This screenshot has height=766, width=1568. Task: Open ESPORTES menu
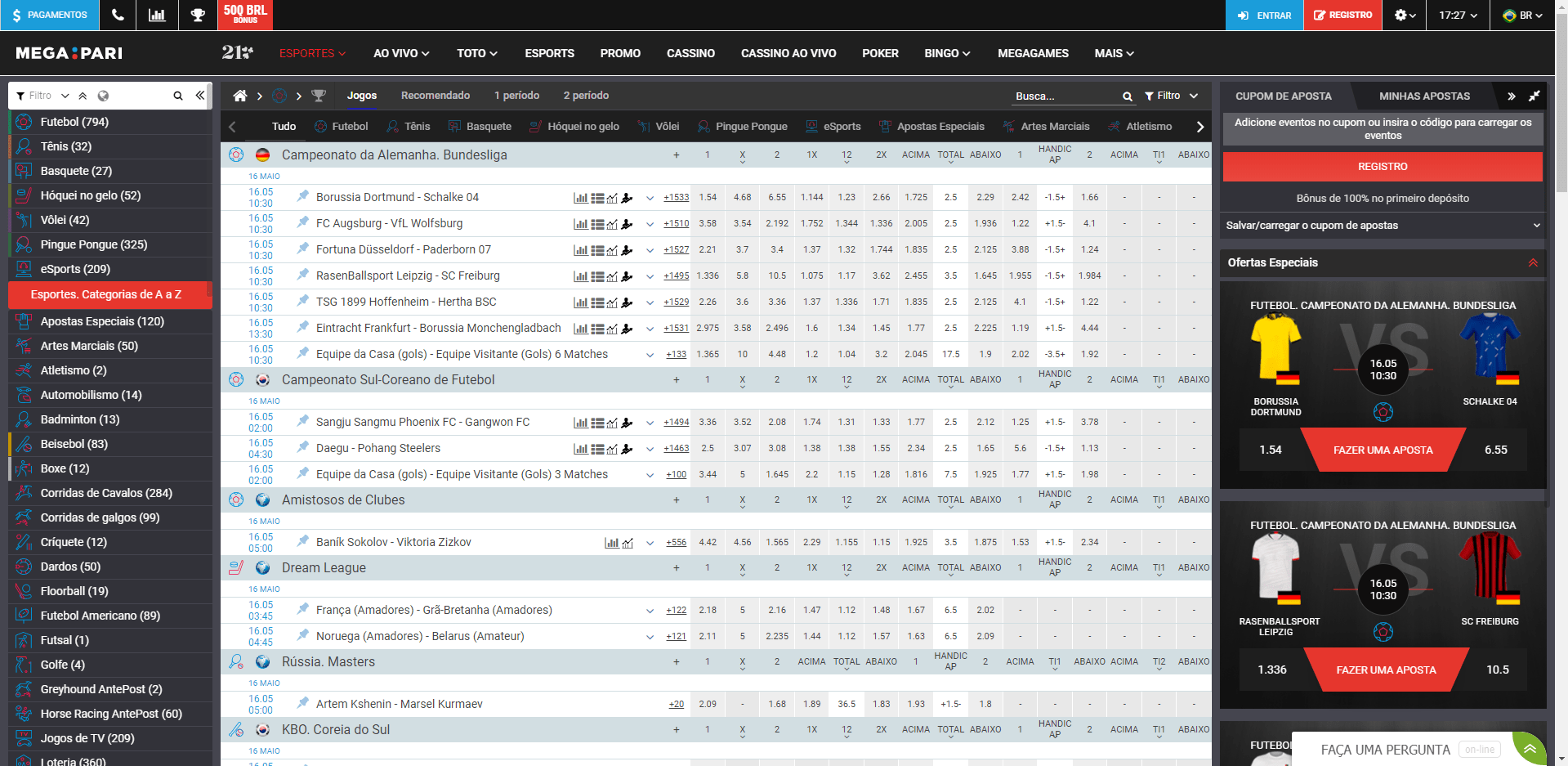pos(312,53)
